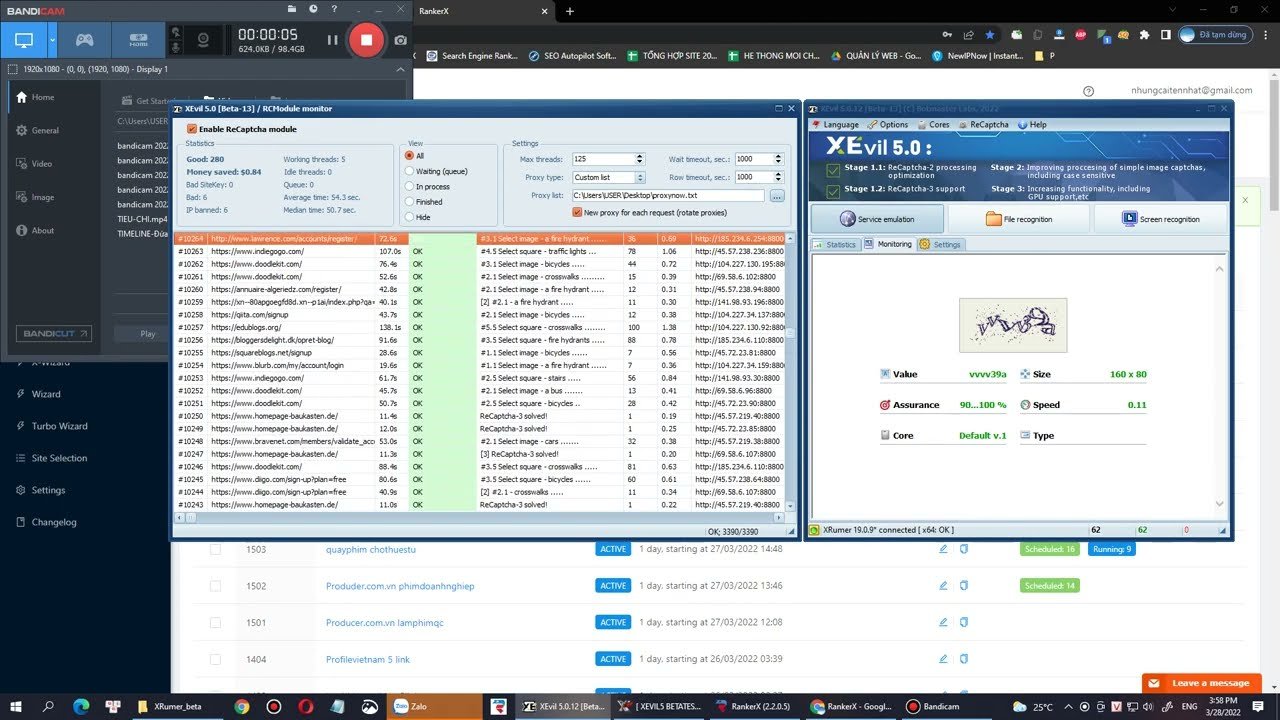This screenshot has height=720, width=1280.
Task: Click the Proxy list path field
Action: [668, 195]
